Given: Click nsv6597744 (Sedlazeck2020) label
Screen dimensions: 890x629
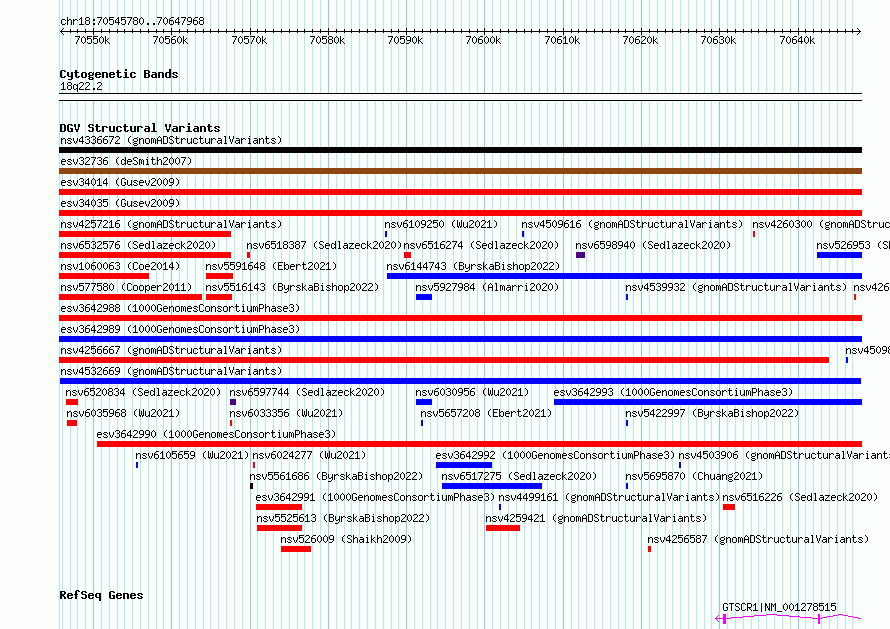Looking at the screenshot, I should click(x=307, y=392).
